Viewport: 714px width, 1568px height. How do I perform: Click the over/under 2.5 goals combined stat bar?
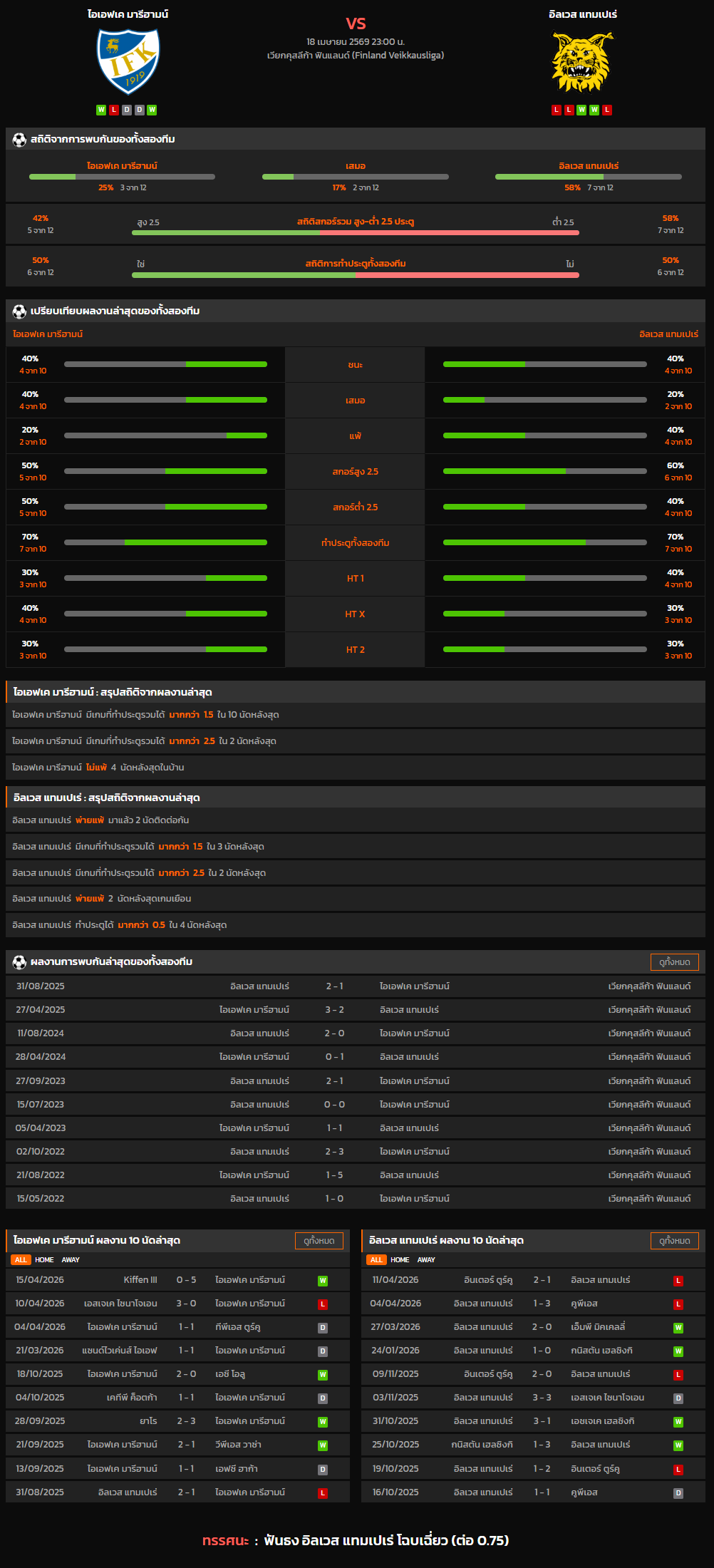point(355,232)
